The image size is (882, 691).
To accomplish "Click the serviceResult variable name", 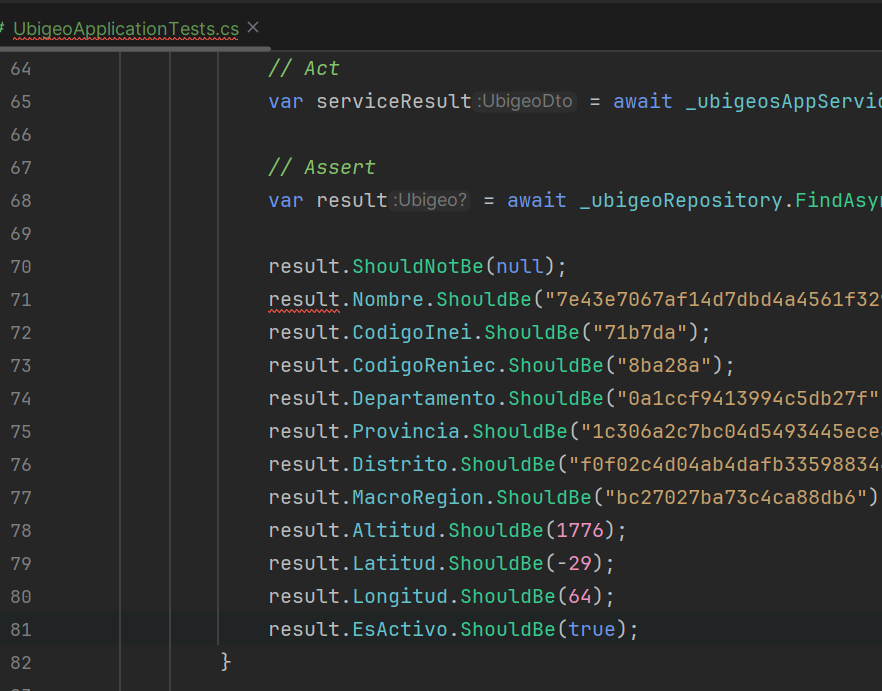I will pyautogui.click(x=393, y=102).
